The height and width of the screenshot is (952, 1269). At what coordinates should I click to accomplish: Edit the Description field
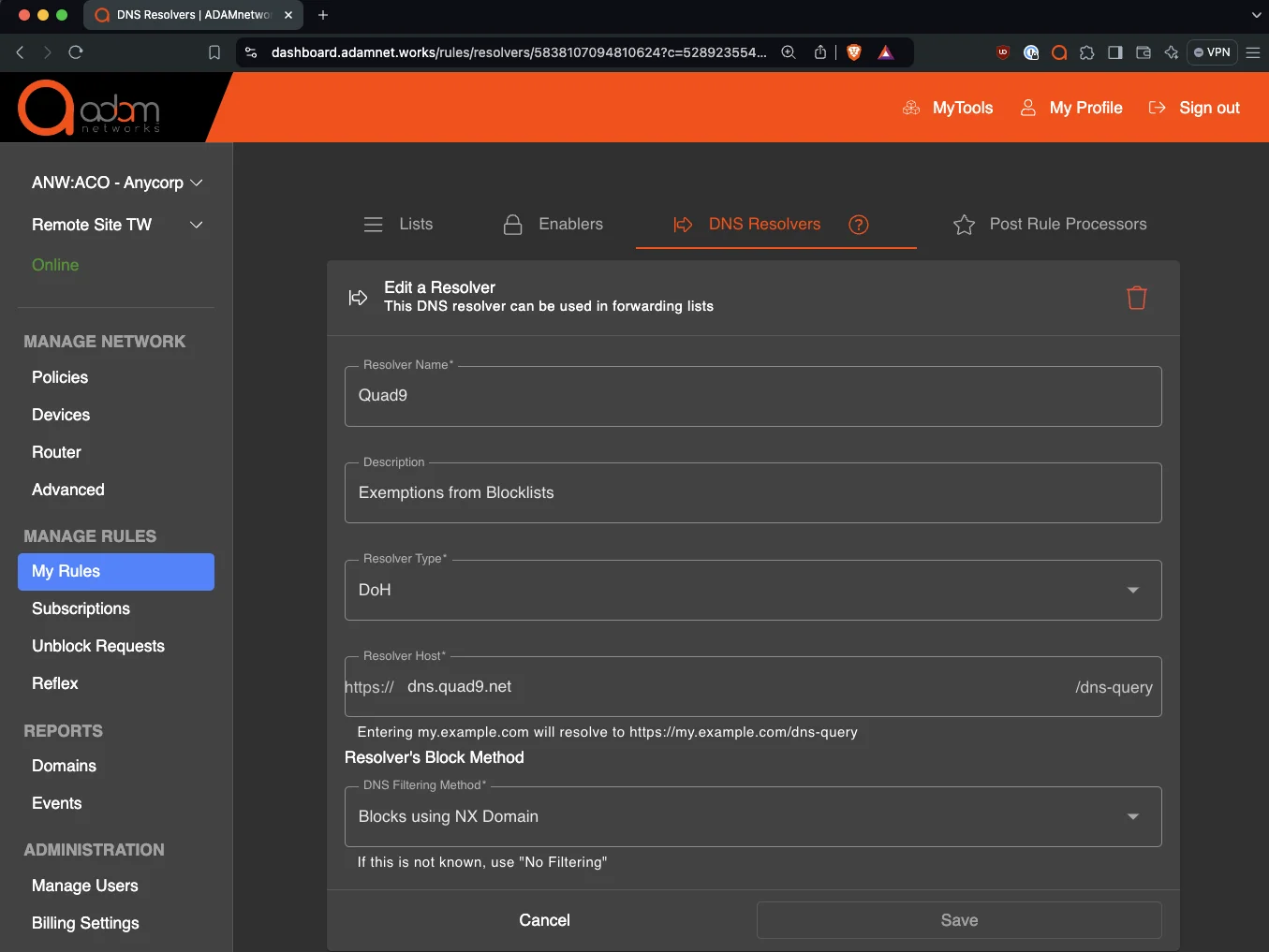(x=753, y=492)
